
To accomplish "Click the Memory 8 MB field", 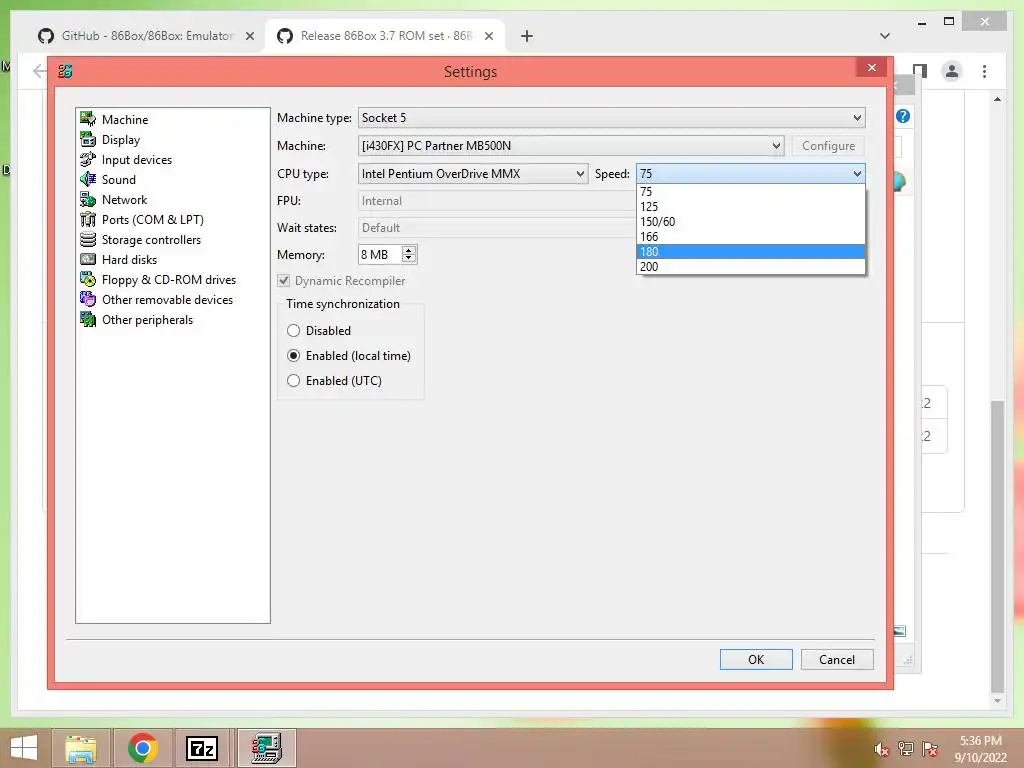I will click(x=379, y=254).
